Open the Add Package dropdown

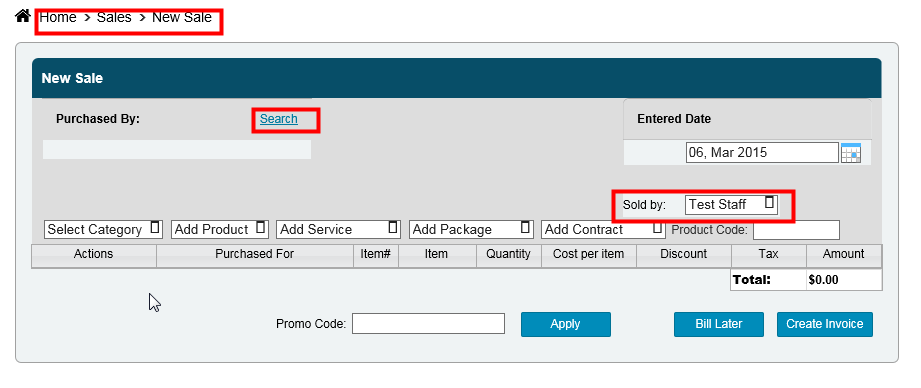coord(471,230)
